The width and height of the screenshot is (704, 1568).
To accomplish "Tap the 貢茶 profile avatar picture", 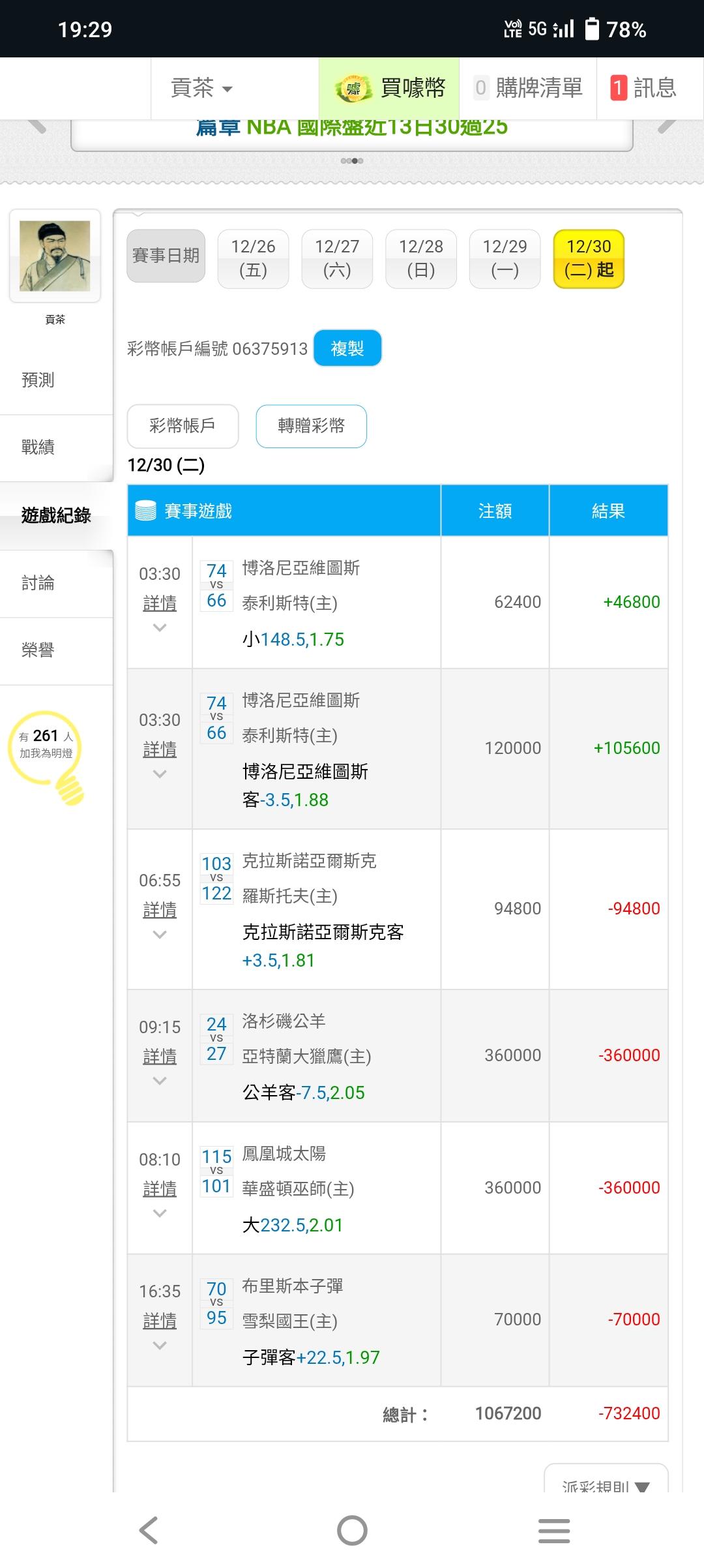I will (x=55, y=256).
